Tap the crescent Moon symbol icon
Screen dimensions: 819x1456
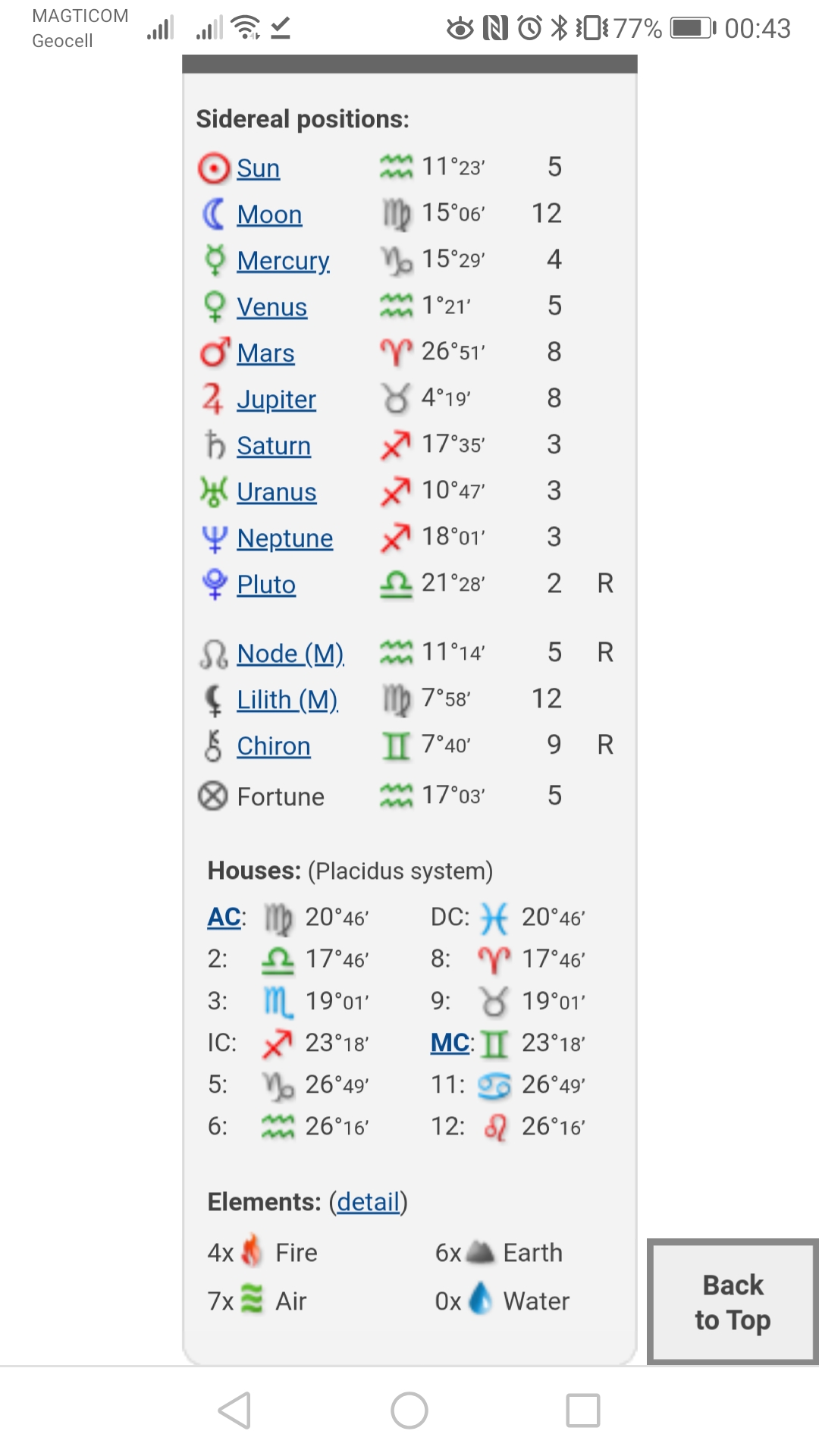[x=214, y=215]
